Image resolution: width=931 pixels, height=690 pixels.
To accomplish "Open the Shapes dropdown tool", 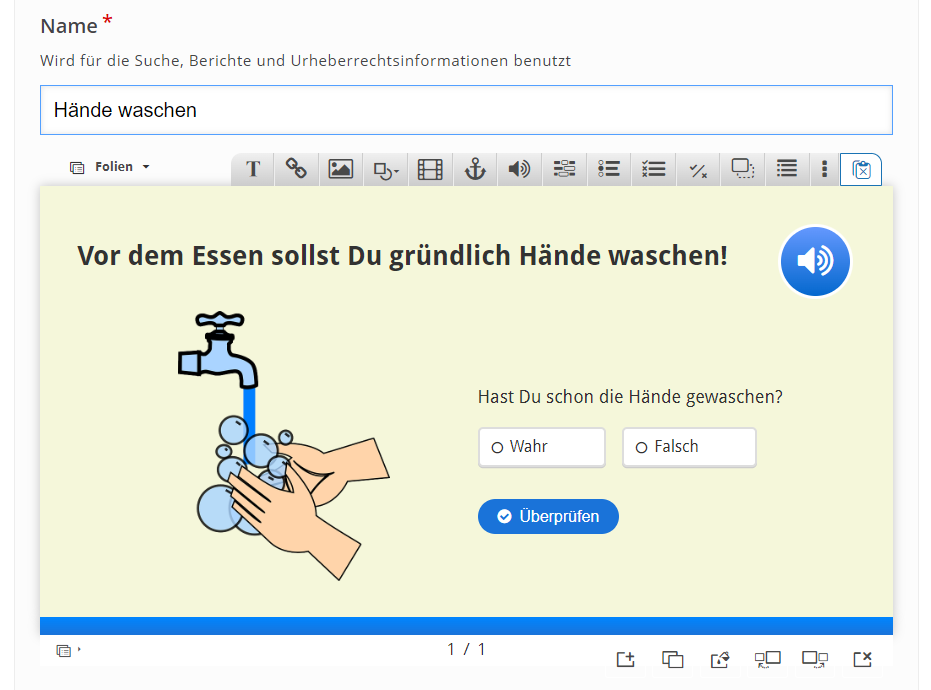I will [386, 169].
